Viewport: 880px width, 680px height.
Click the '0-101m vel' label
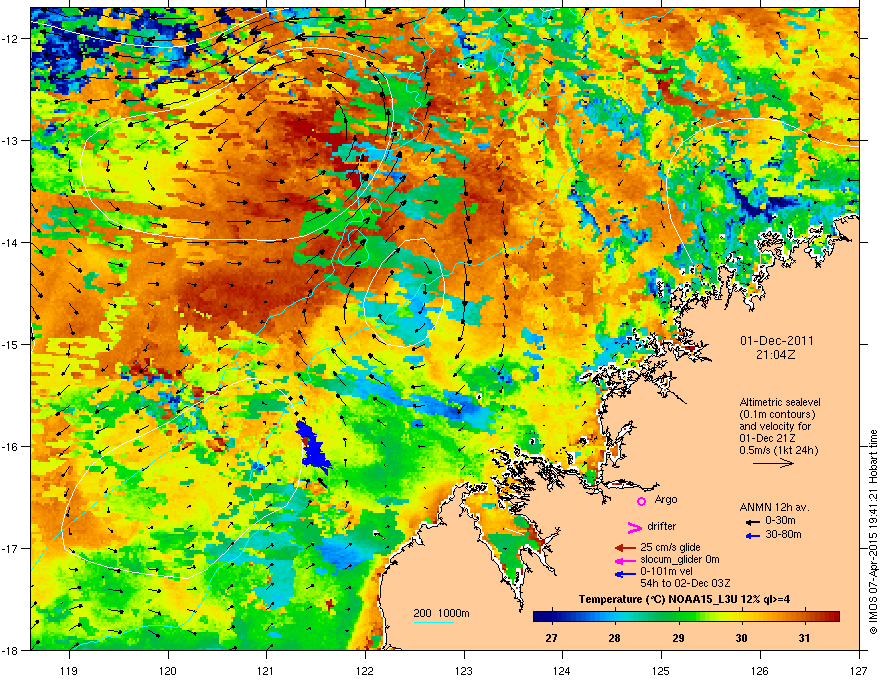pyautogui.click(x=666, y=572)
